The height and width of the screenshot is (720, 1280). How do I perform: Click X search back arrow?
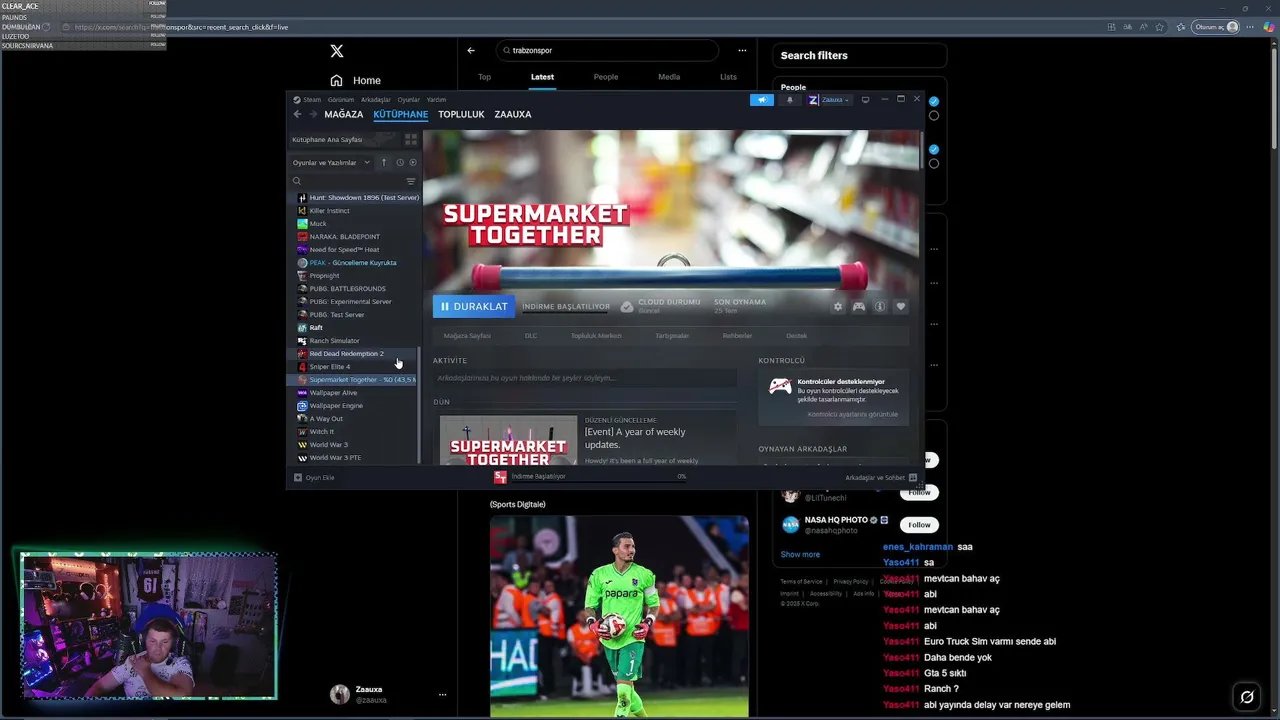tap(471, 50)
